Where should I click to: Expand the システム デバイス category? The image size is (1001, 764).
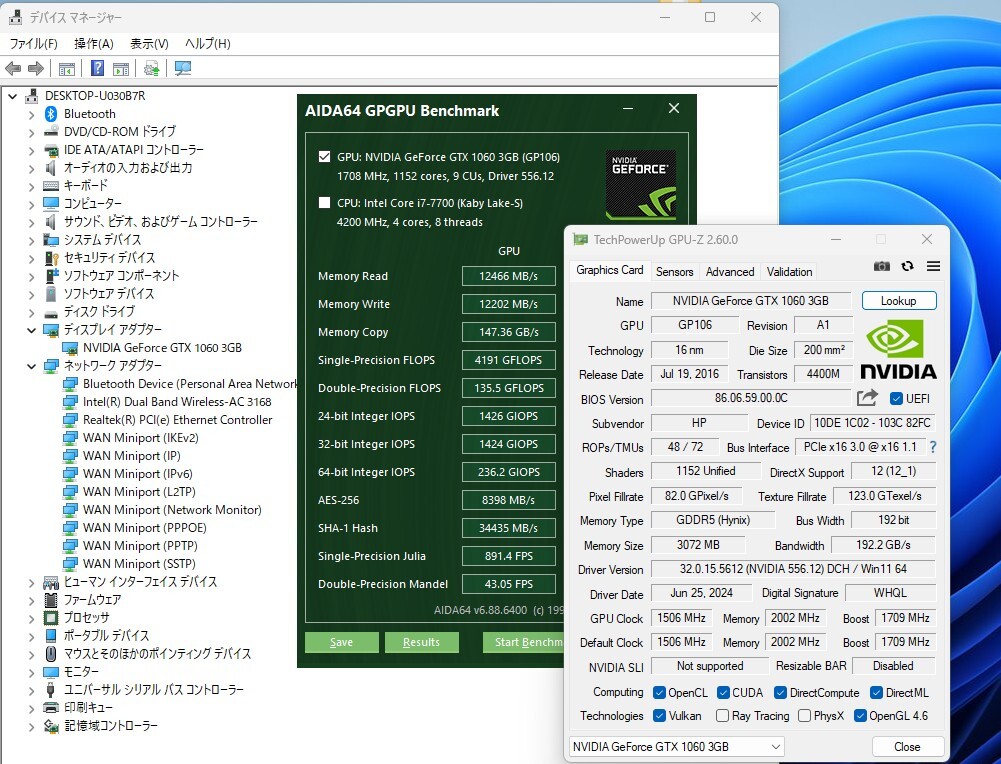tap(31, 241)
